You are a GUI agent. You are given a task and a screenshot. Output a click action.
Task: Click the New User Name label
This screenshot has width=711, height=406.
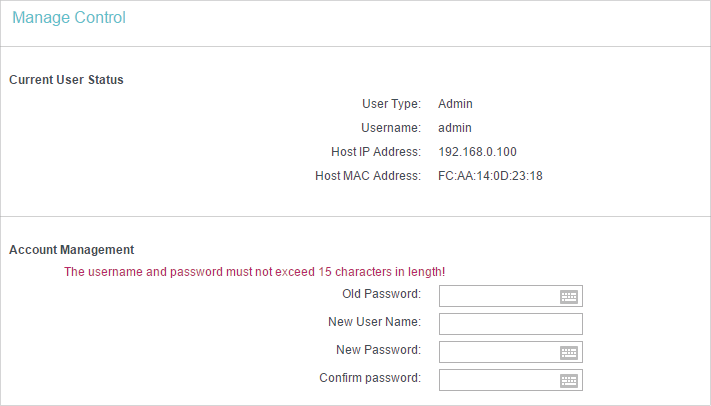click(x=375, y=322)
